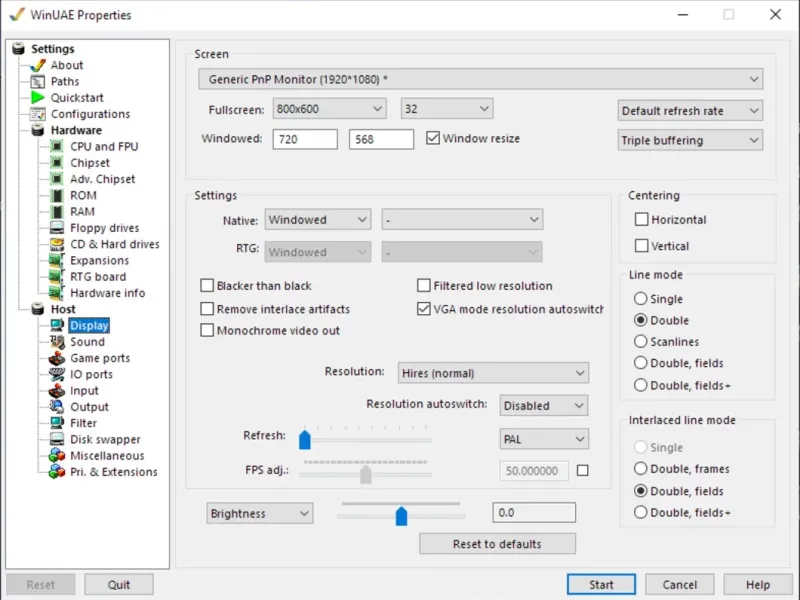Click the Sound speaker icon

(57, 342)
